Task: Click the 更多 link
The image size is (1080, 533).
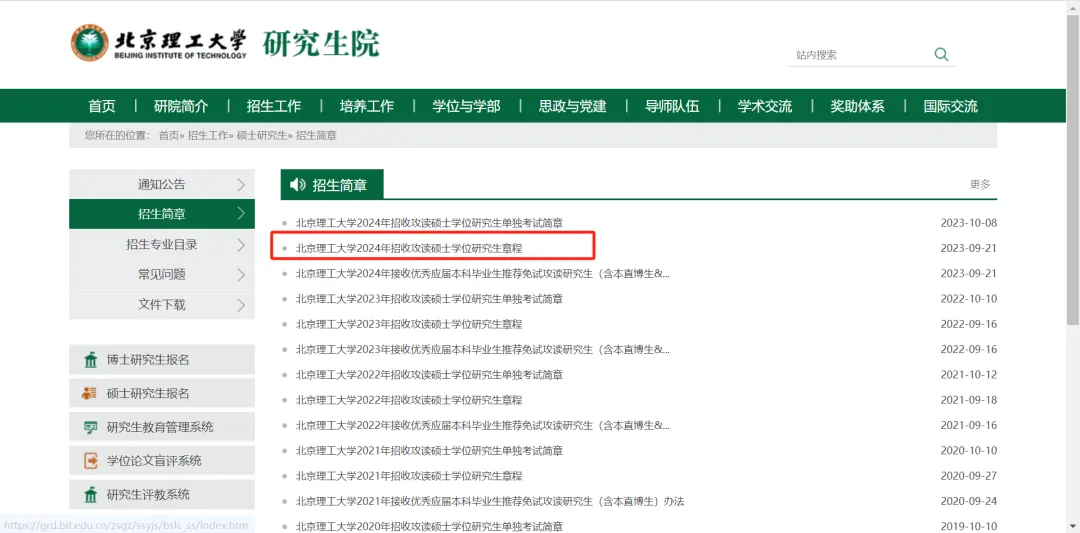Action: click(x=980, y=185)
